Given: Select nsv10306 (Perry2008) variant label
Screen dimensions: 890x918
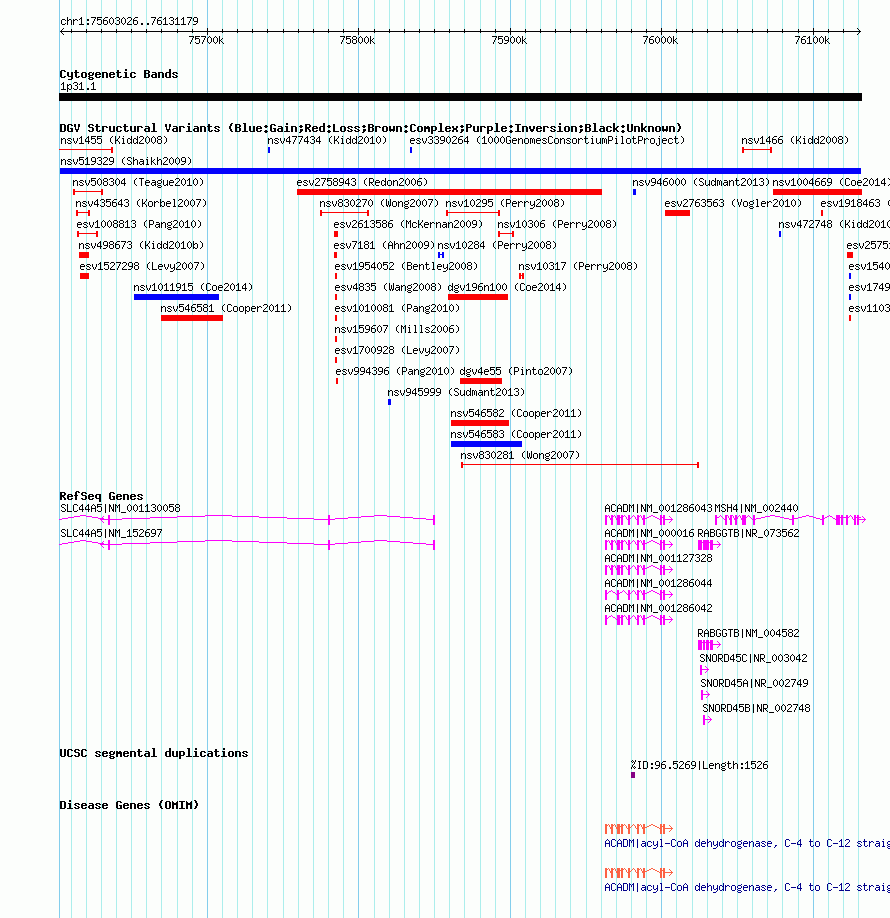Looking at the screenshot, I should 557,225.
